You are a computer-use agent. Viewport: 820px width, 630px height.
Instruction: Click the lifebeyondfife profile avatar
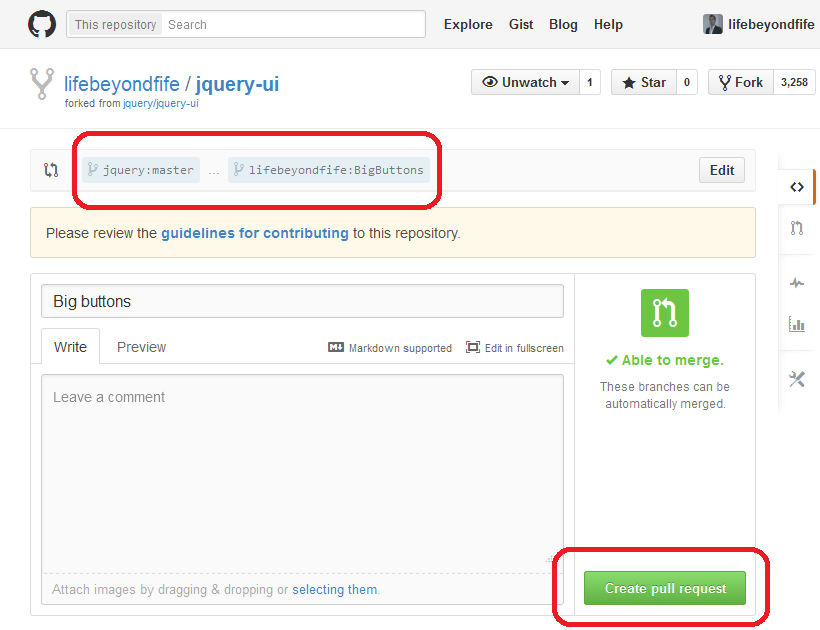point(713,24)
